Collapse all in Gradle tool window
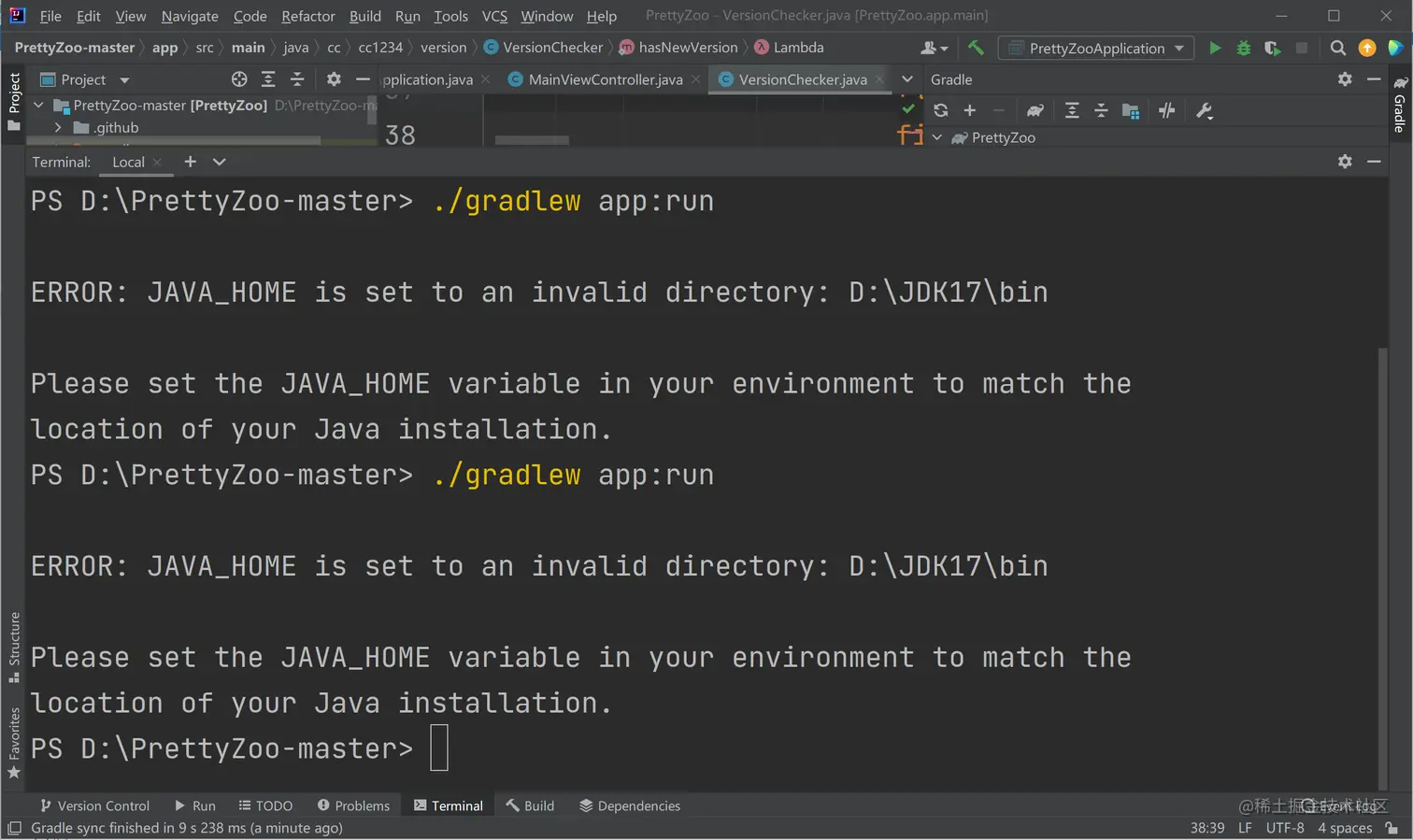1413x840 pixels. point(1101,110)
